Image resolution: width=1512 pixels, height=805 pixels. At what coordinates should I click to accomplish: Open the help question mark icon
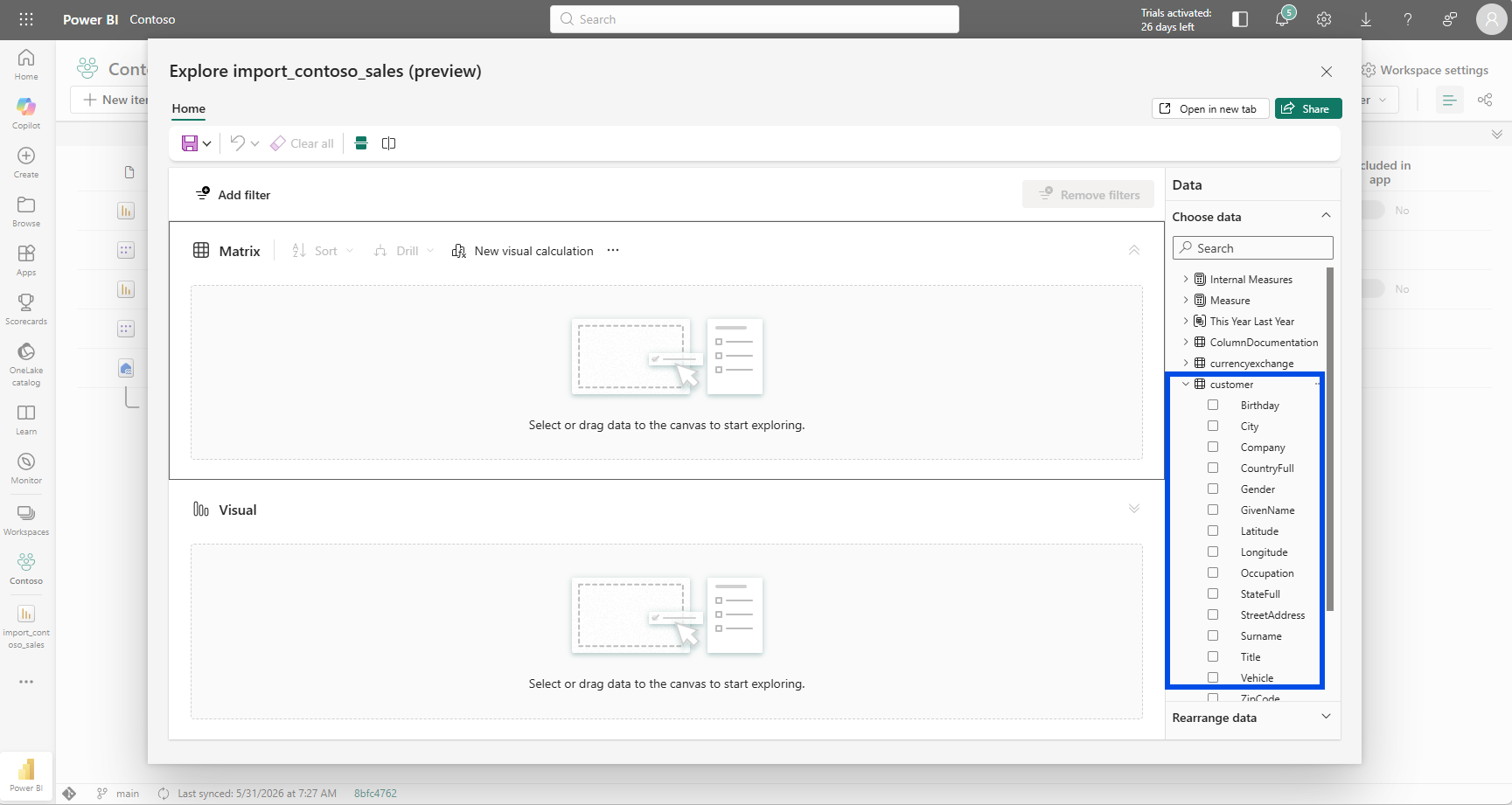click(x=1408, y=19)
